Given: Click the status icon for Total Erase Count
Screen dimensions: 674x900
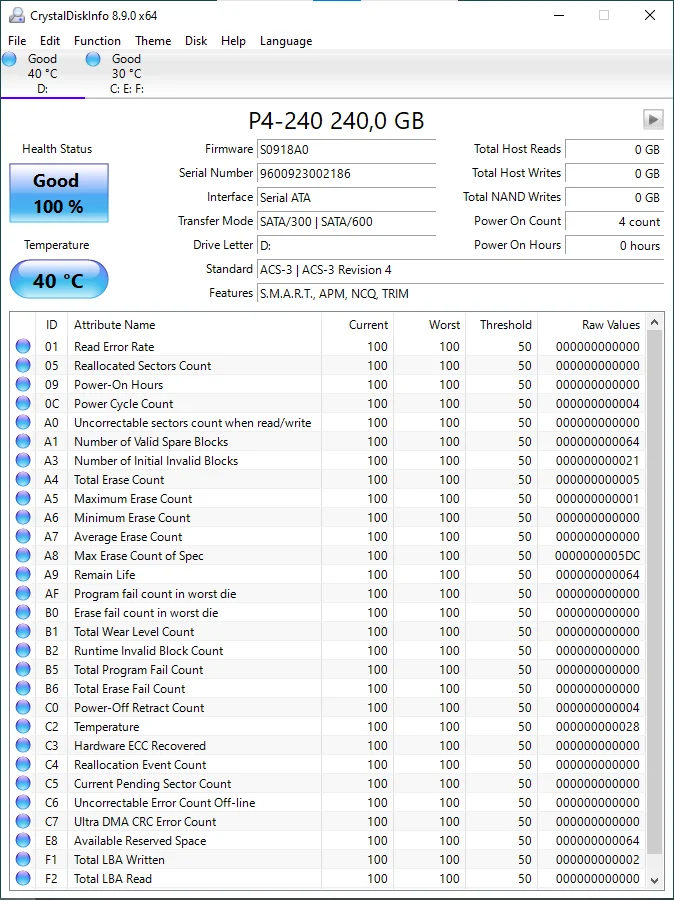Looking at the screenshot, I should tap(23, 479).
